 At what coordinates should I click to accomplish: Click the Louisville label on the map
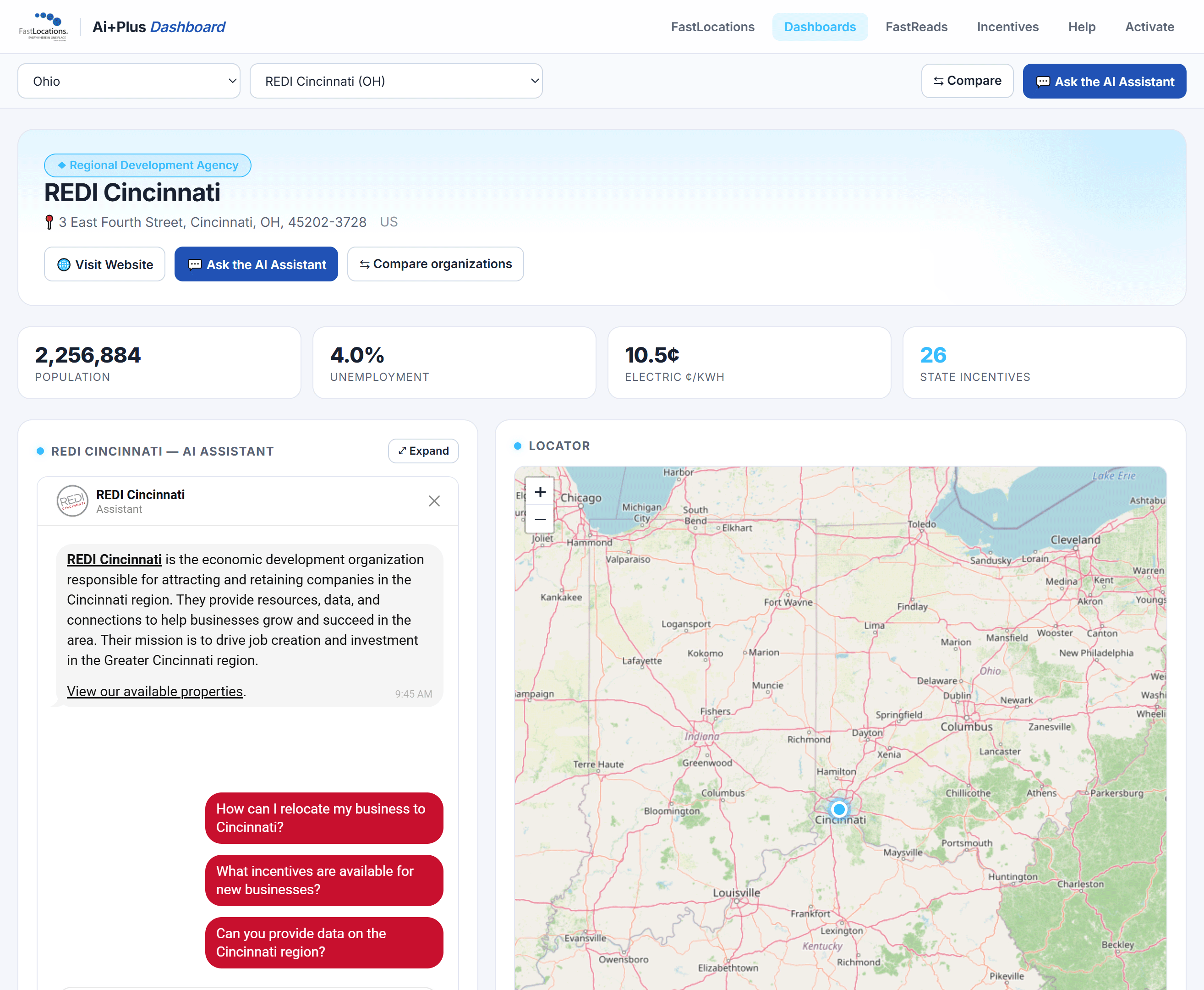point(736,893)
